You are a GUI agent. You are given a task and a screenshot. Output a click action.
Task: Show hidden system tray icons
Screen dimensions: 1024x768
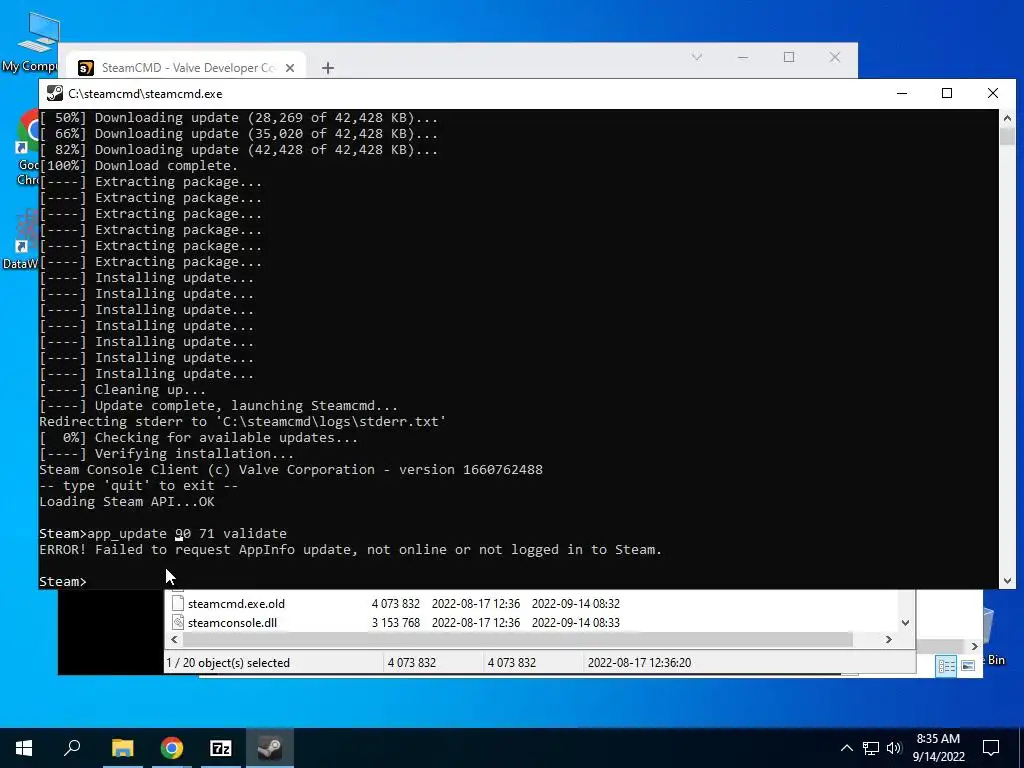846,748
